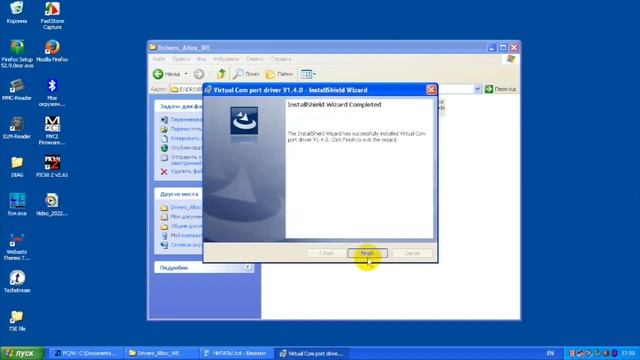Maximize the Drivers_Altox_WE Explorer window

click(503, 48)
